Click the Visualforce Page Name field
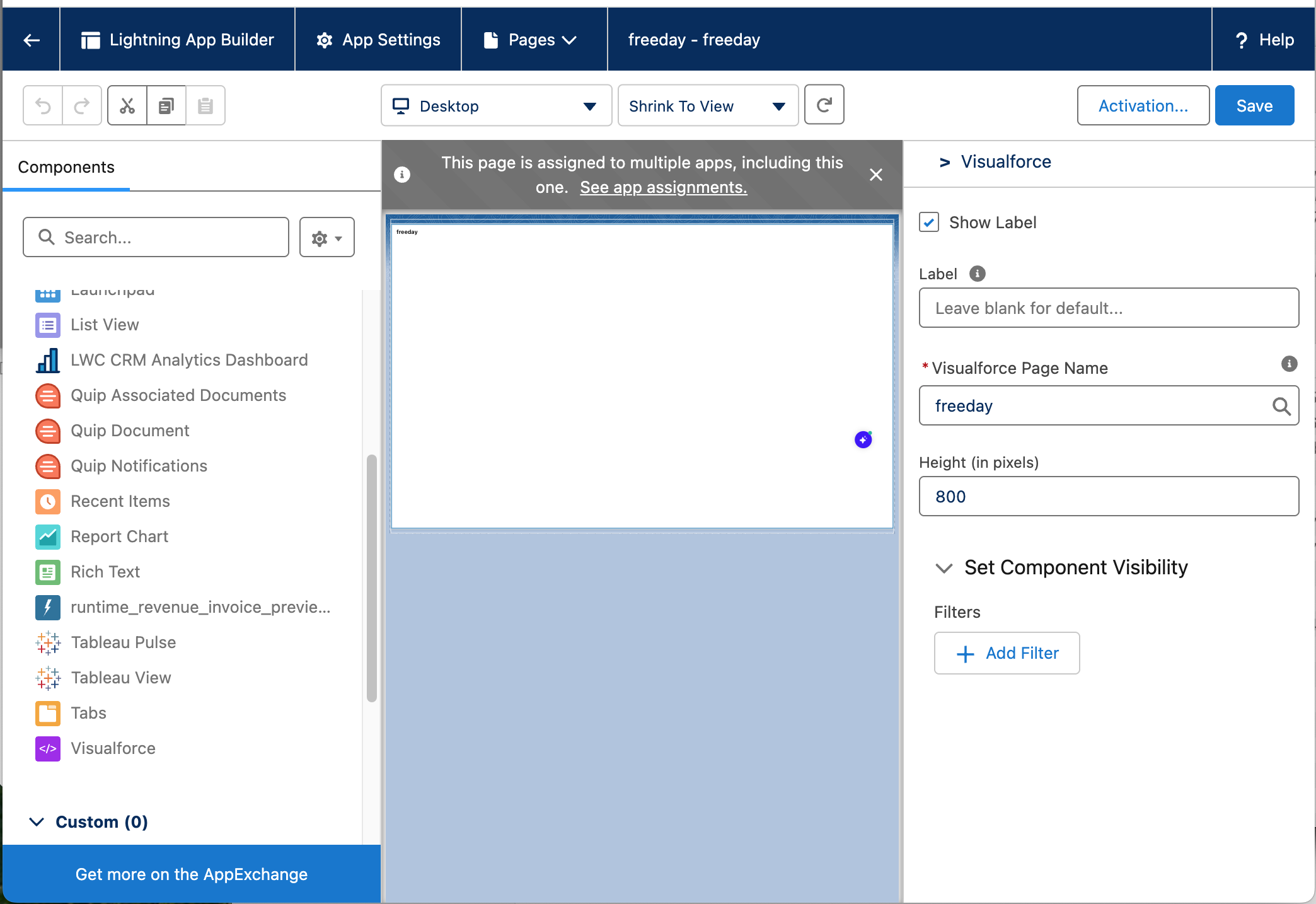The width and height of the screenshot is (1316, 904). click(x=1109, y=405)
